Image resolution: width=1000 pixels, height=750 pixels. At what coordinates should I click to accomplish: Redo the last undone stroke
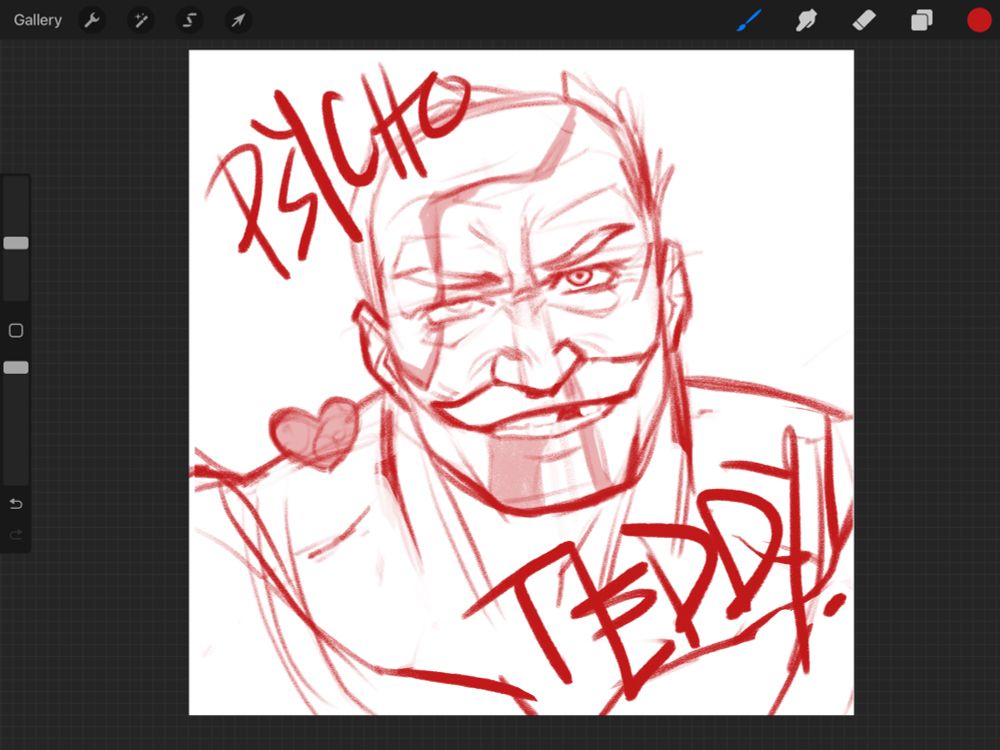(16, 534)
